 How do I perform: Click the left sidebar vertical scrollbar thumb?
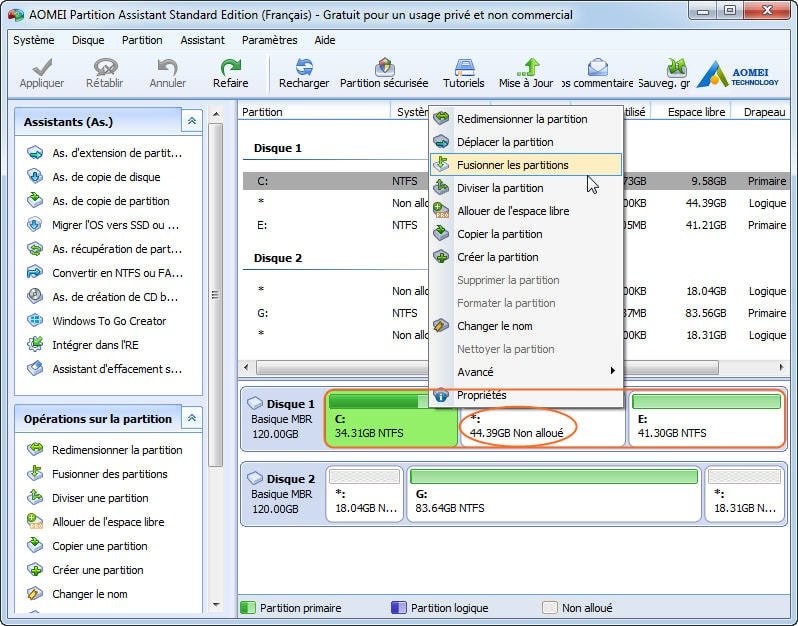click(216, 295)
